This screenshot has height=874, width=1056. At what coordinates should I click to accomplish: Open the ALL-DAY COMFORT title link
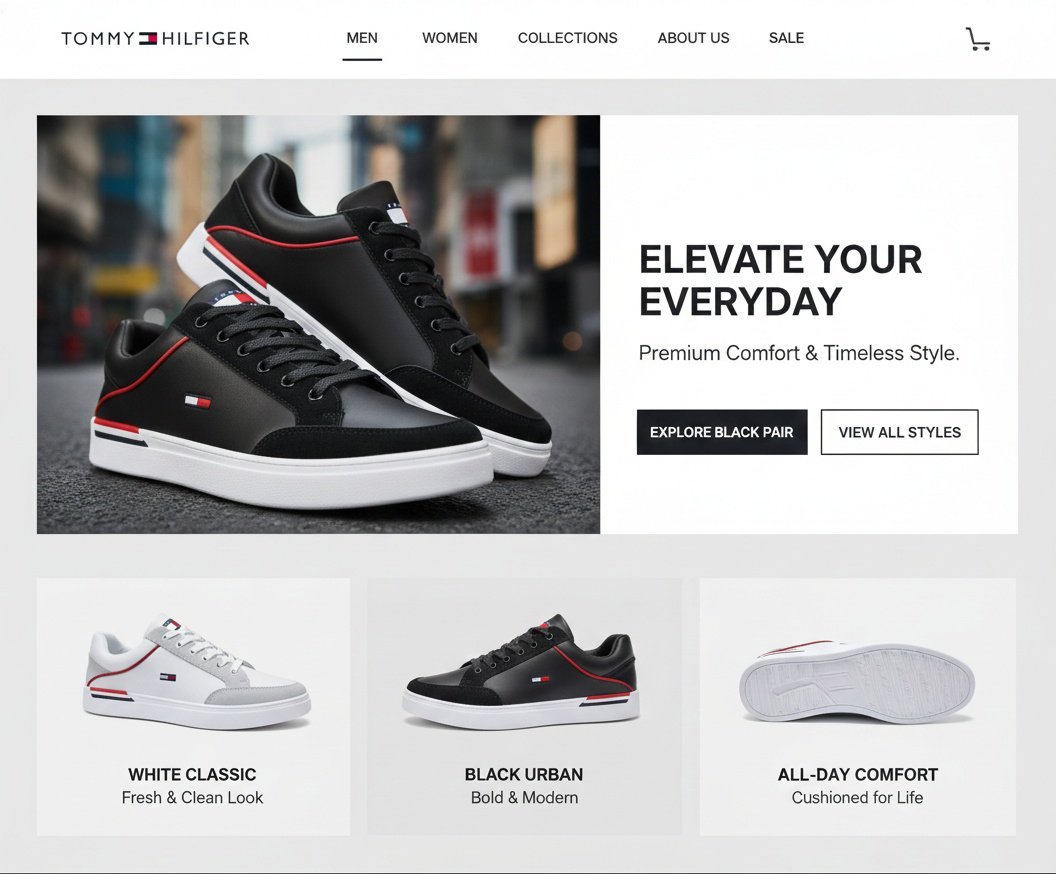(x=857, y=774)
